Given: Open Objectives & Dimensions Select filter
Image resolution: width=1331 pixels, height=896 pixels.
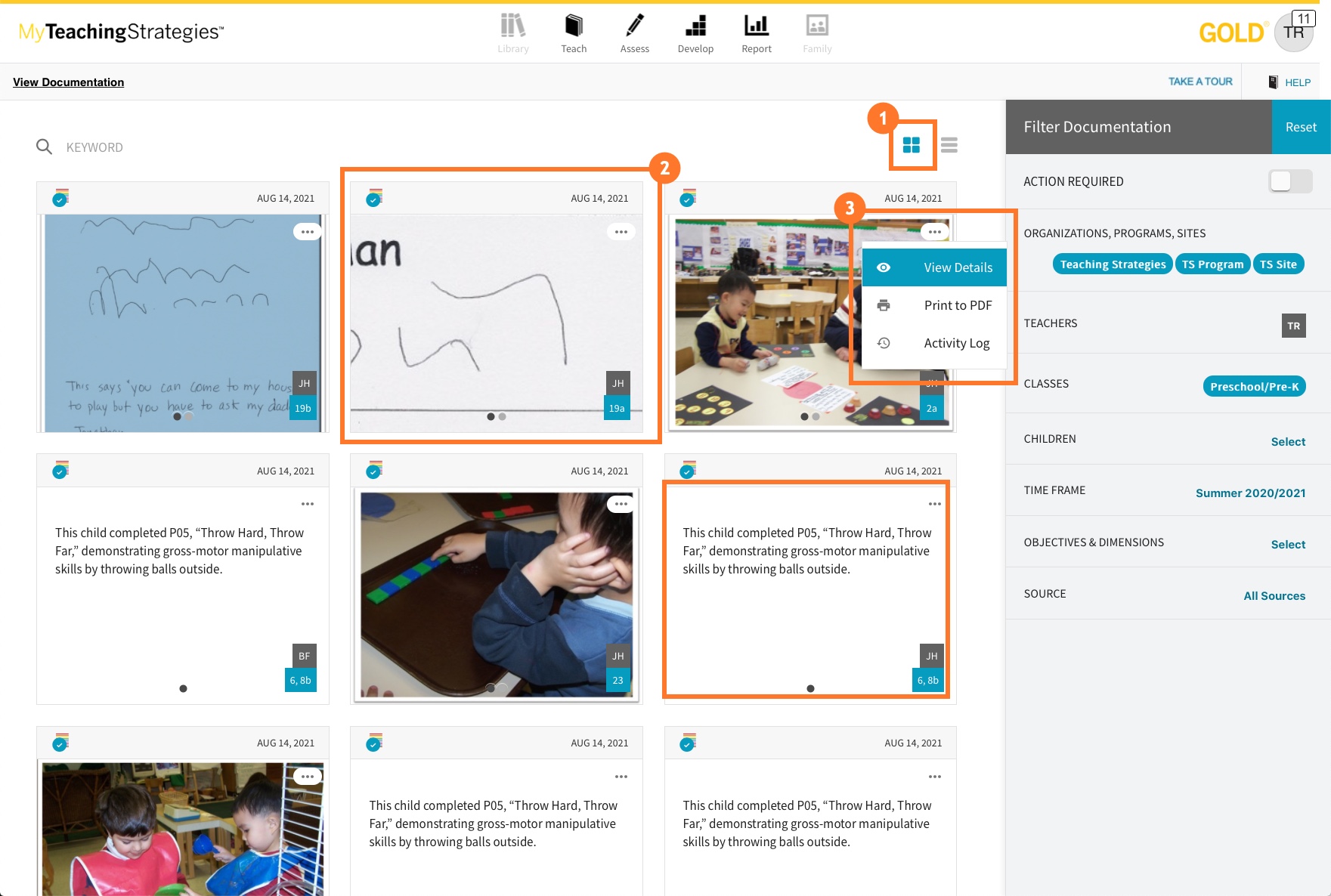Looking at the screenshot, I should (1288, 545).
